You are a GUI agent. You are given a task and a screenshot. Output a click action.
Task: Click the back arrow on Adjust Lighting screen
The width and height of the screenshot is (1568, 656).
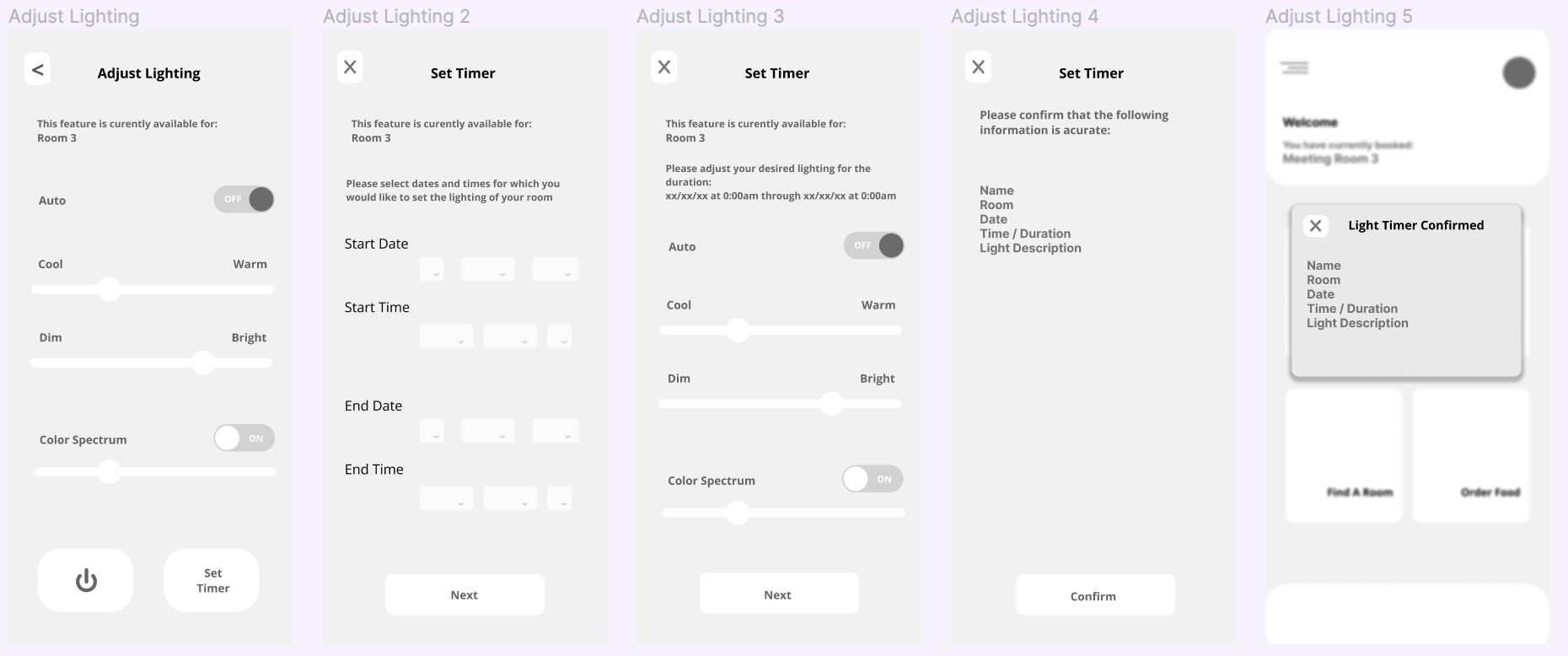tap(37, 69)
